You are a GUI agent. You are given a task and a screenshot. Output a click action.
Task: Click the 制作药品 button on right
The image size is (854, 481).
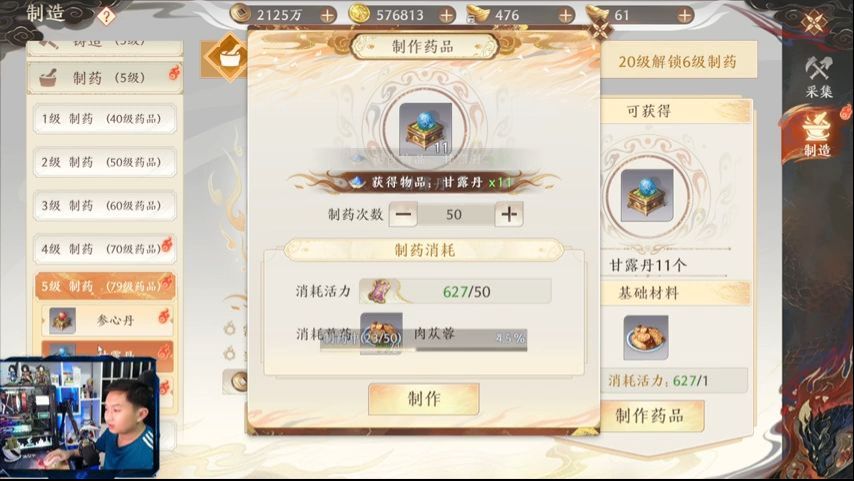[x=650, y=416]
